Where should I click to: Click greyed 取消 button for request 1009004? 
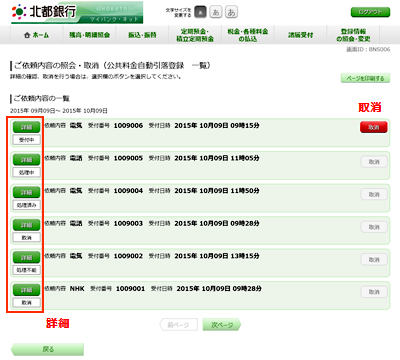374,194
